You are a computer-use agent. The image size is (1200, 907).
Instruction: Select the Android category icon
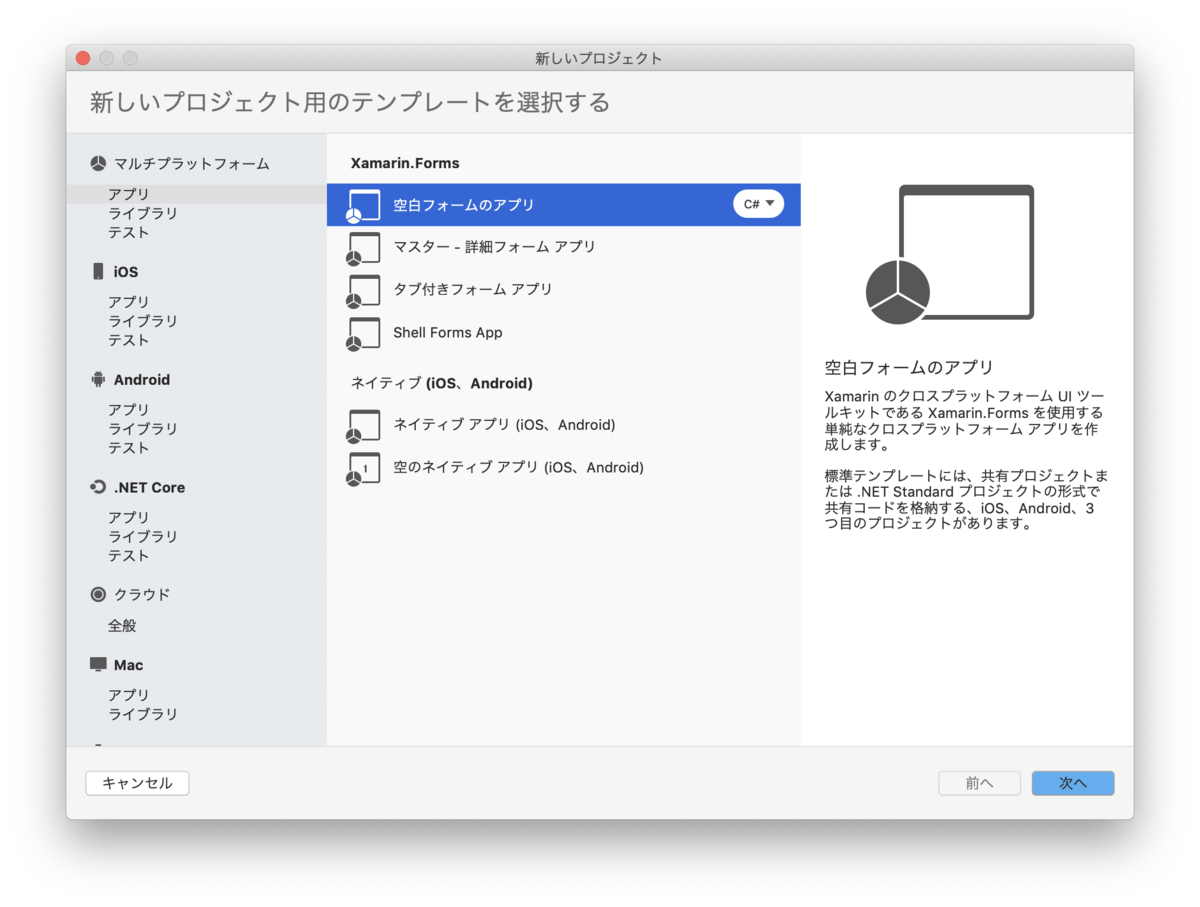[x=96, y=379]
